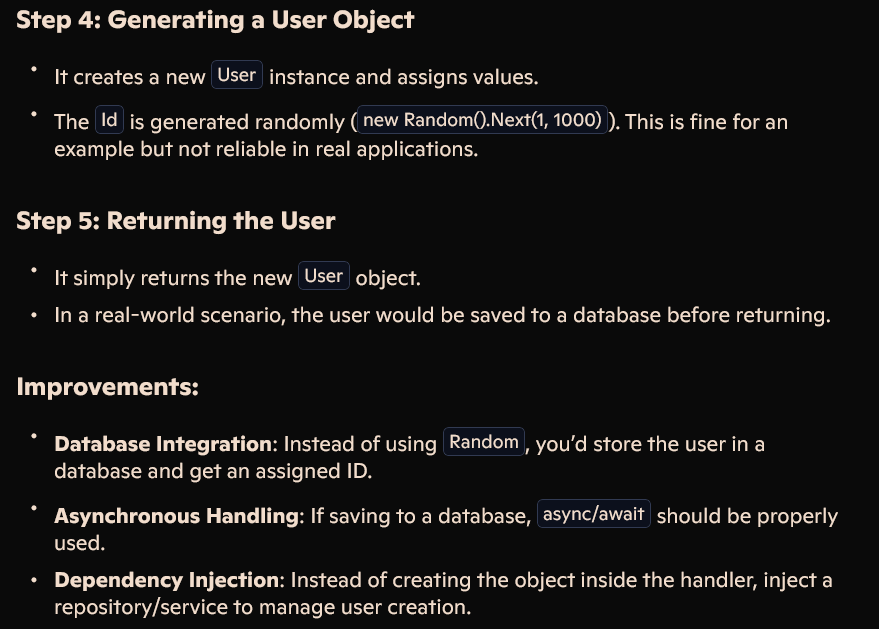Click the User code tag in Step 5
The image size is (879, 629).
point(323,275)
